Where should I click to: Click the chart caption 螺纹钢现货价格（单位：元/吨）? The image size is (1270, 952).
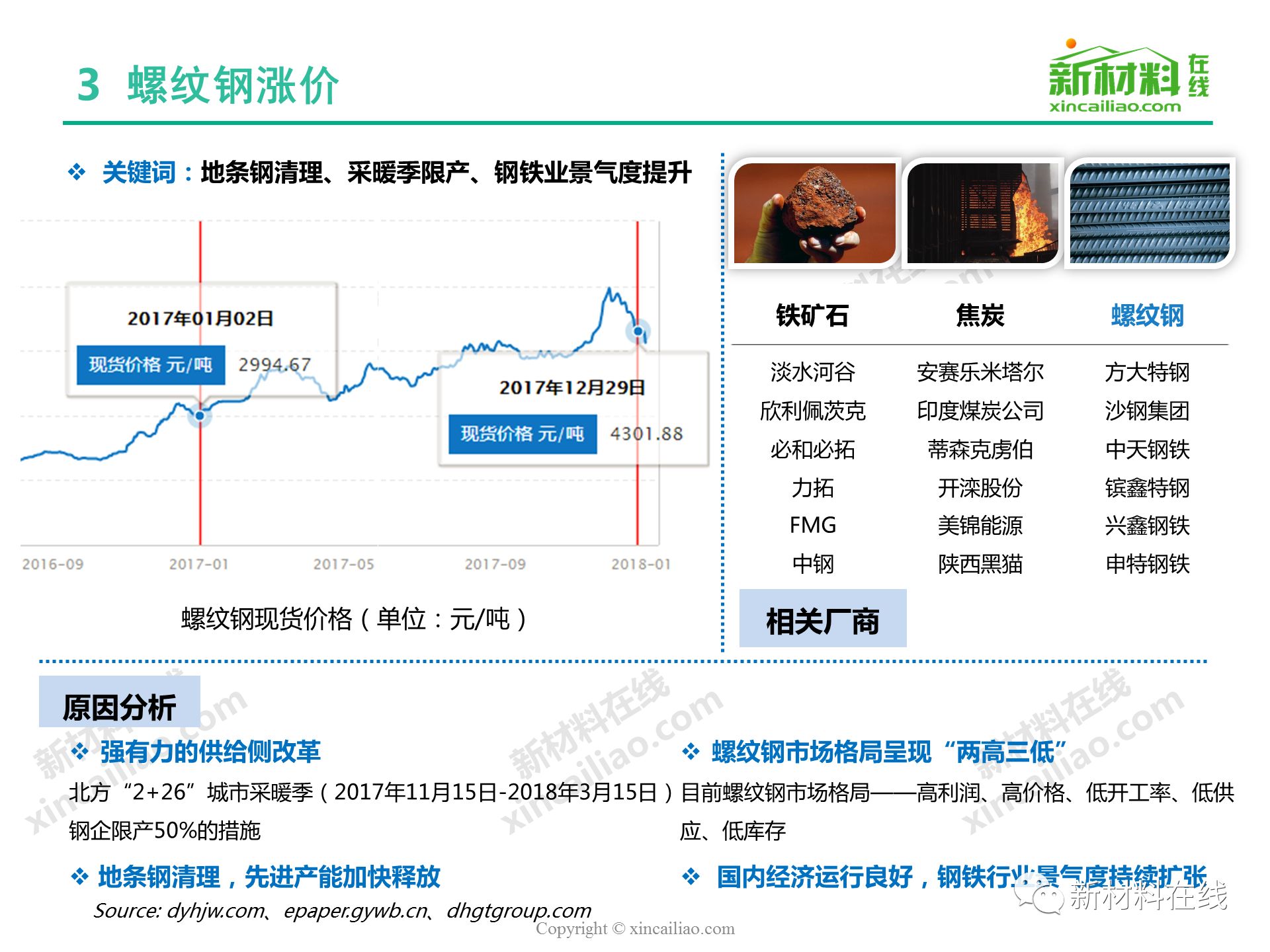pyautogui.click(x=355, y=619)
